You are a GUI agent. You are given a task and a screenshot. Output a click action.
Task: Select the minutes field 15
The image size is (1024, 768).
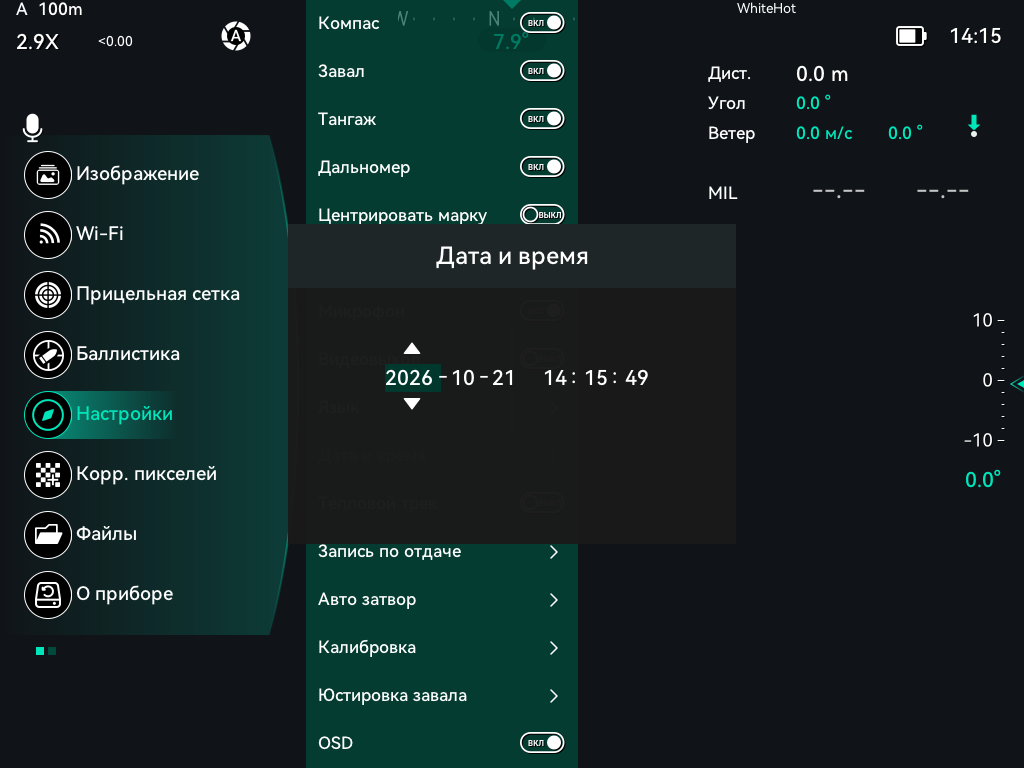pos(596,377)
